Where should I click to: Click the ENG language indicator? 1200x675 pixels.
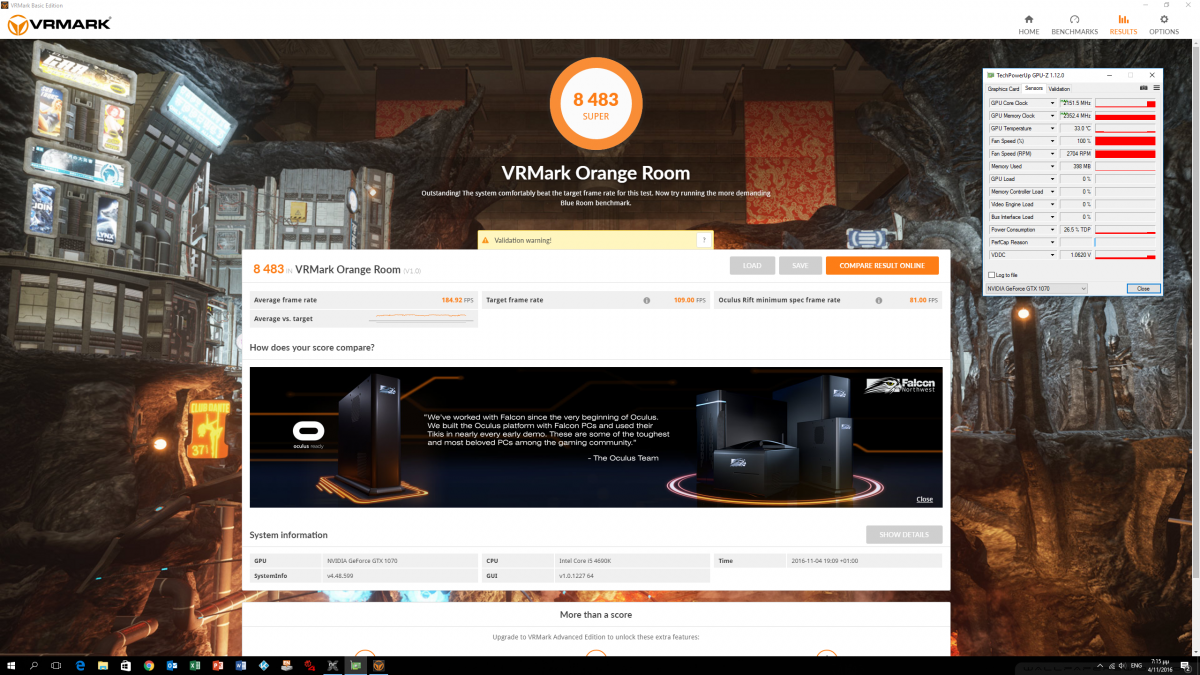1134,665
